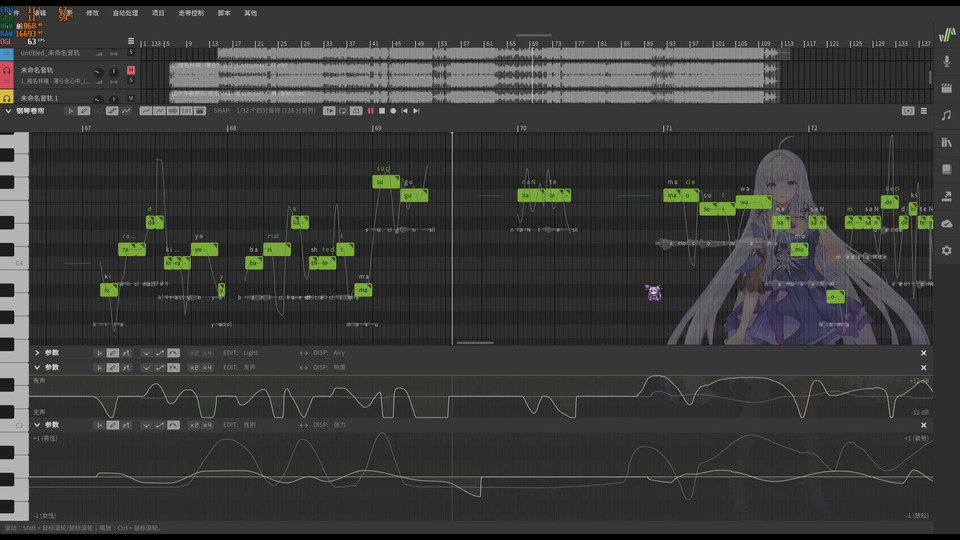Viewport: 960px width, 540px height.
Task: Click the record button in the transport controls
Action: tap(393, 111)
